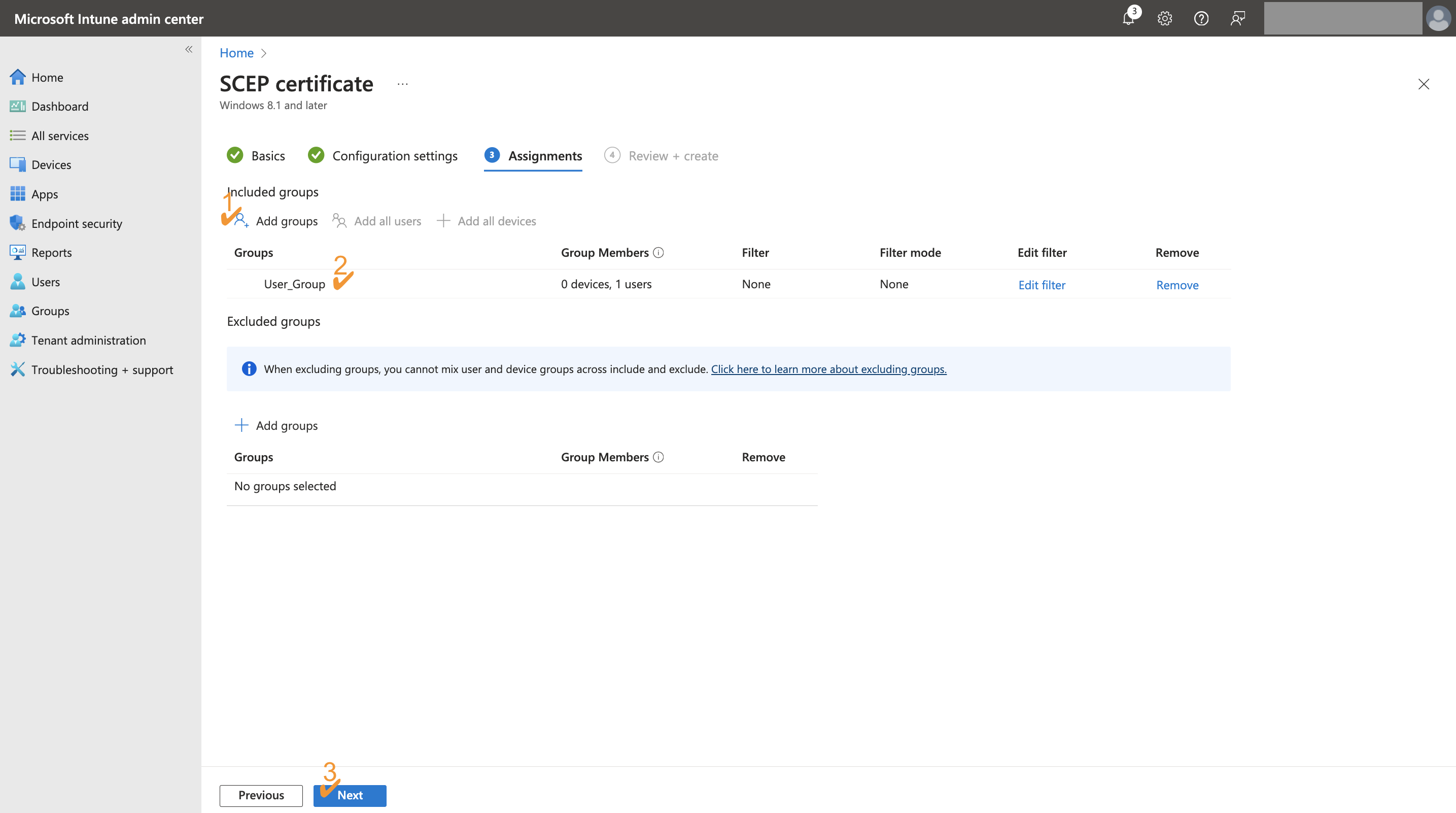
Task: Switch to the Basics tab
Action: (x=267, y=155)
